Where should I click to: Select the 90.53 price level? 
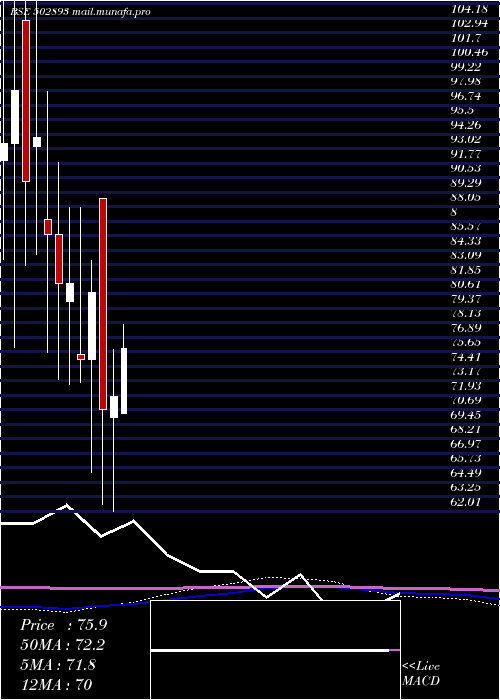click(466, 168)
